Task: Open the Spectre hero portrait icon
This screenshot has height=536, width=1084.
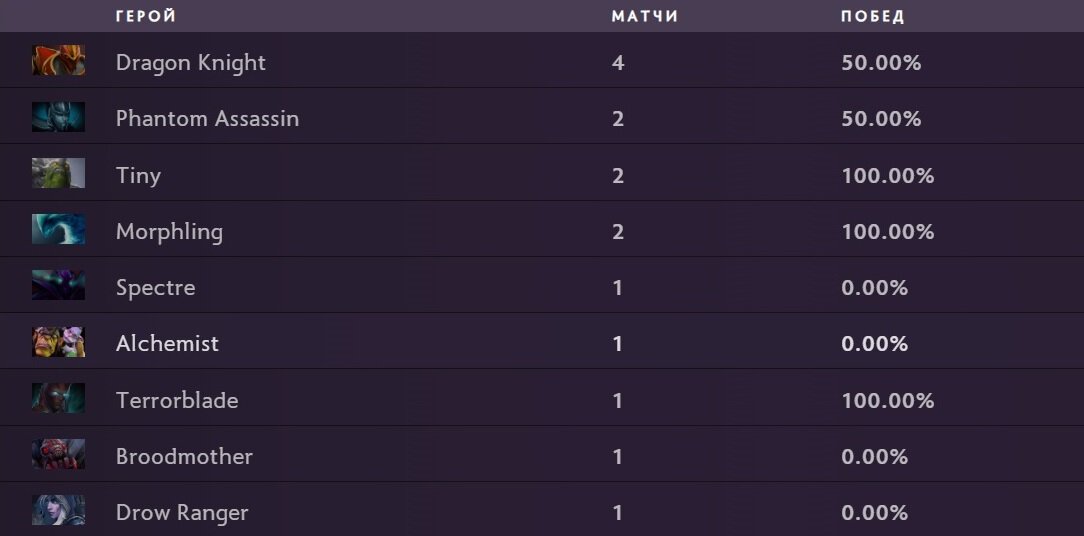Action: [x=59, y=285]
